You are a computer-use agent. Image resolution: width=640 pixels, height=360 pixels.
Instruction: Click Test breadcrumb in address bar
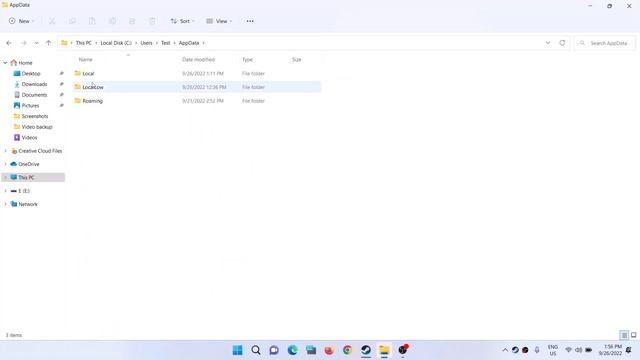165,43
